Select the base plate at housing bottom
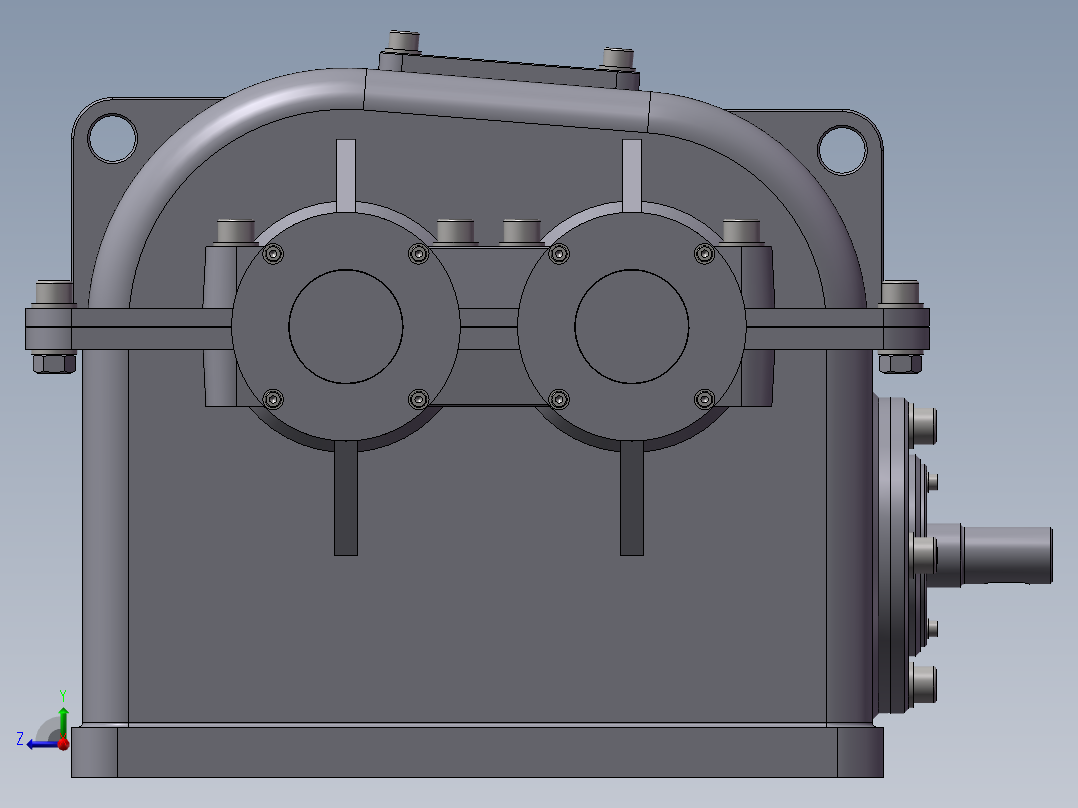1078x808 pixels. tap(477, 752)
